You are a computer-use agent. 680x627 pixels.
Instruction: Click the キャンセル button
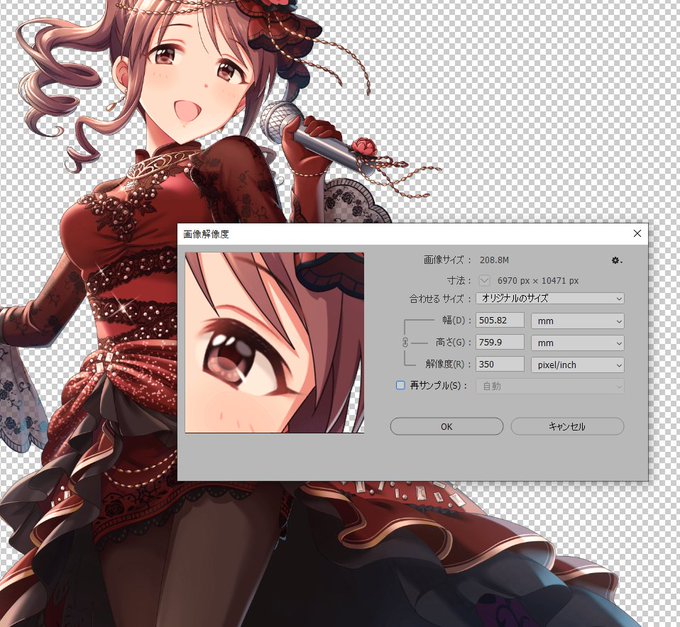click(567, 427)
